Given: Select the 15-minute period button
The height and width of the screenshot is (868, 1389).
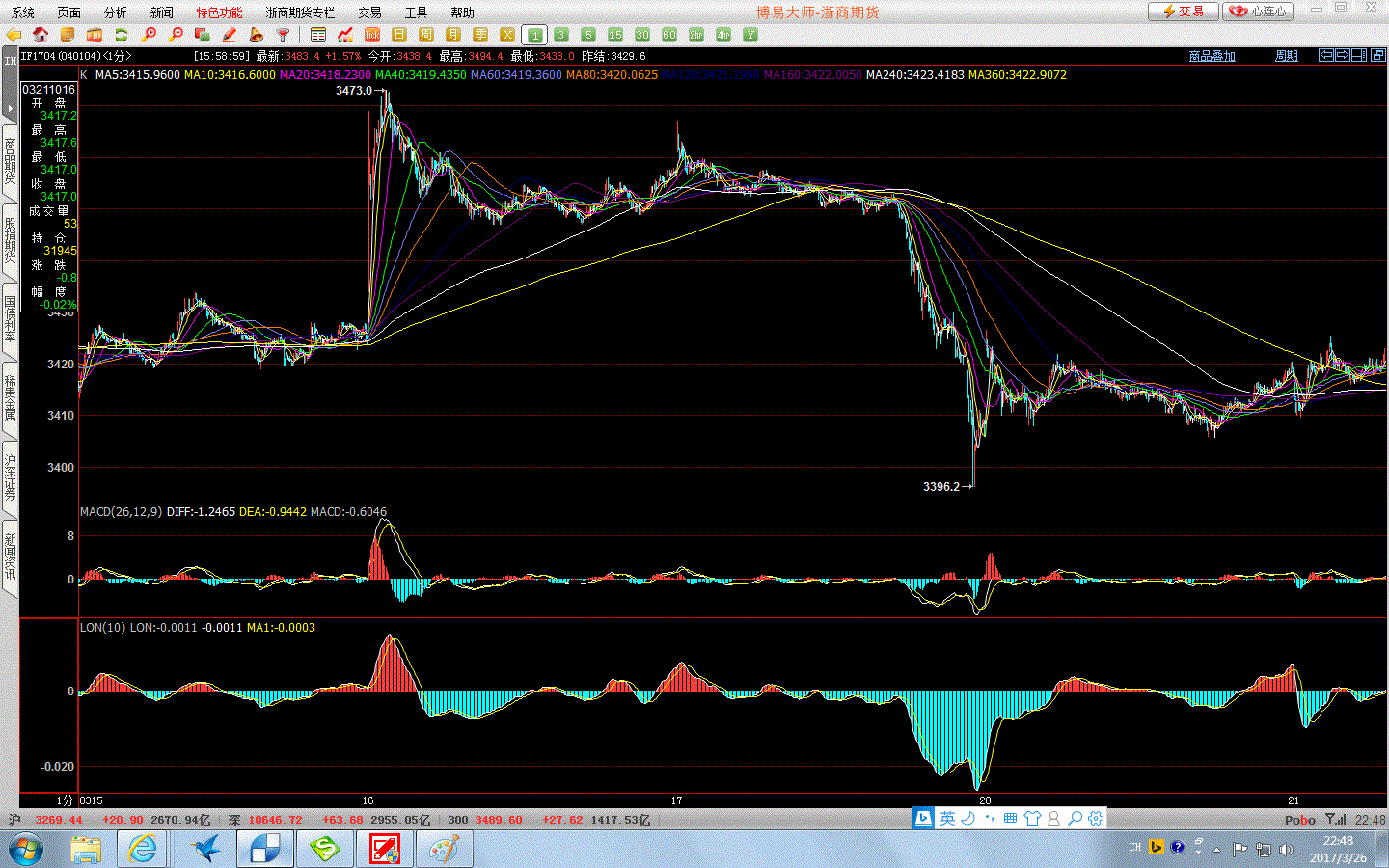Looking at the screenshot, I should coord(615,35).
